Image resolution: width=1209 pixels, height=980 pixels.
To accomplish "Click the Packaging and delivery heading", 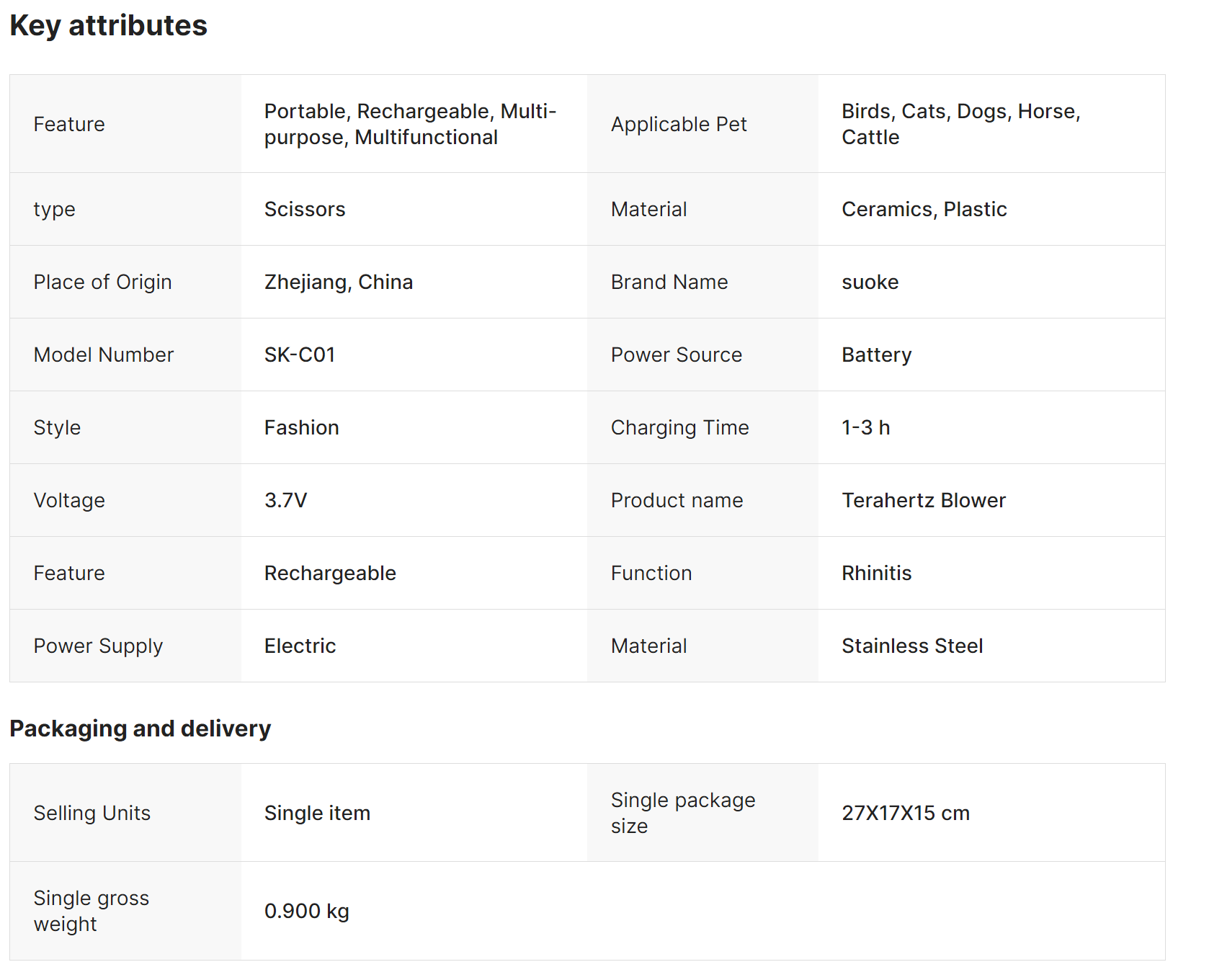I will [140, 729].
